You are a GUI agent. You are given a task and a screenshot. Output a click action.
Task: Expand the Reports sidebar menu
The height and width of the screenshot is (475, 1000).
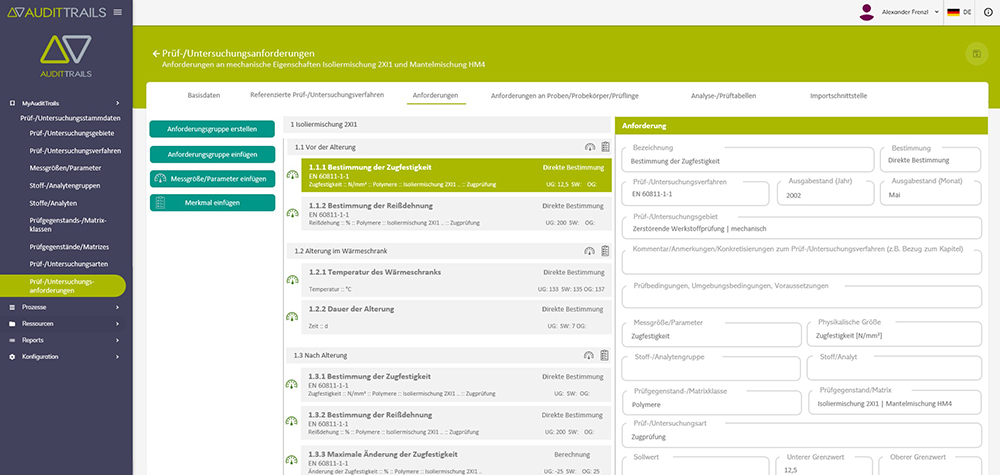click(x=65, y=340)
